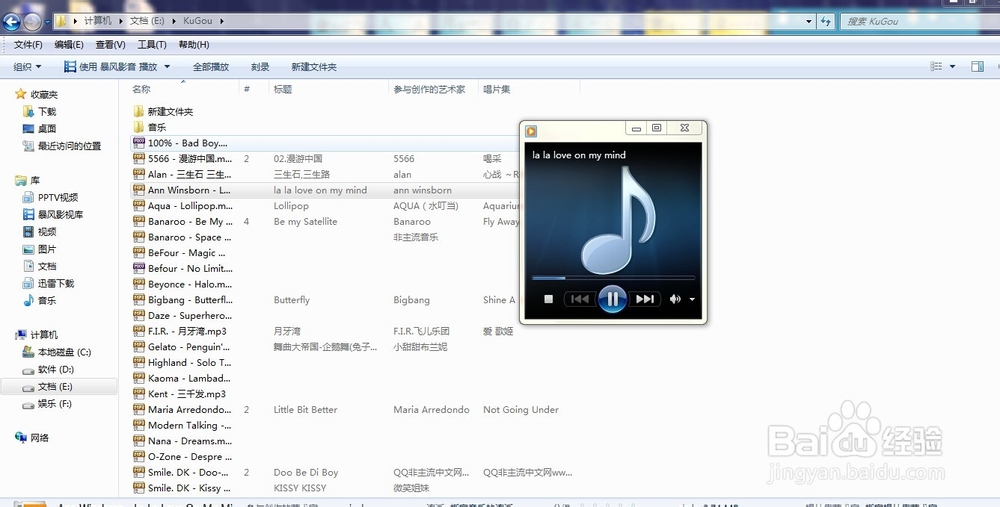Click the media player seek bar
This screenshot has height=507, width=1000.
click(613, 278)
